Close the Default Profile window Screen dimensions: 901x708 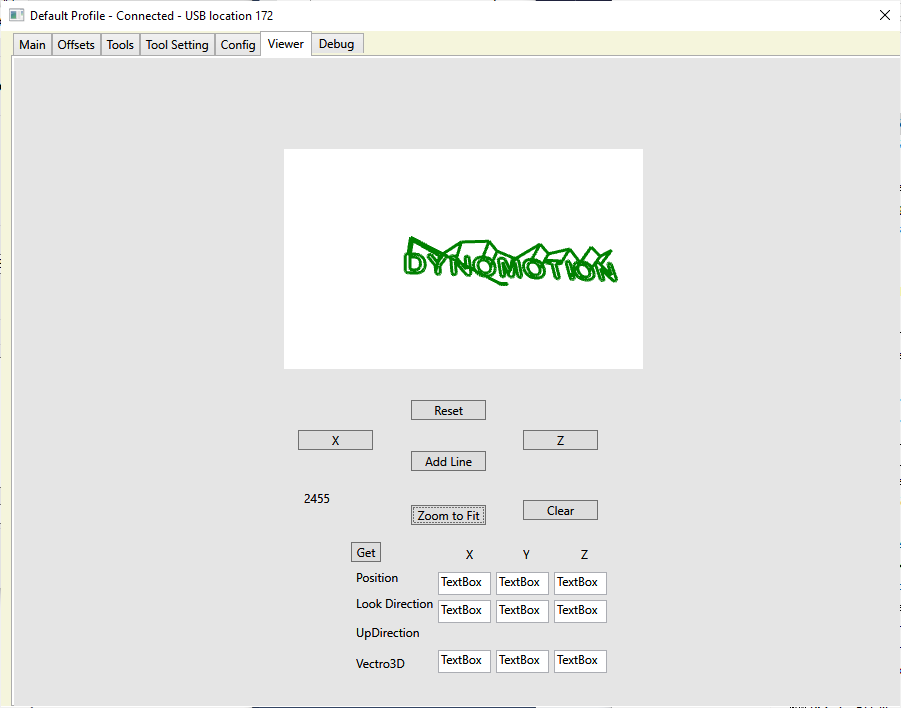pos(884,15)
